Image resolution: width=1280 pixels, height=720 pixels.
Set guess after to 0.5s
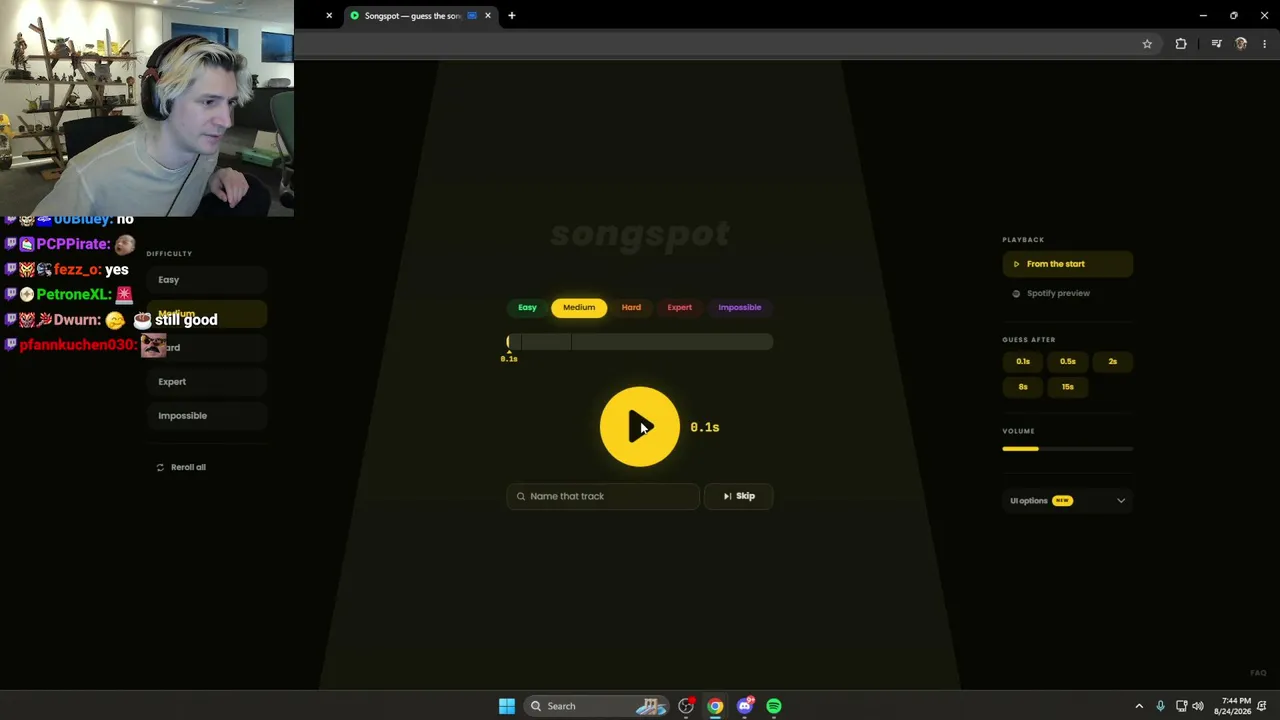pos(1068,361)
